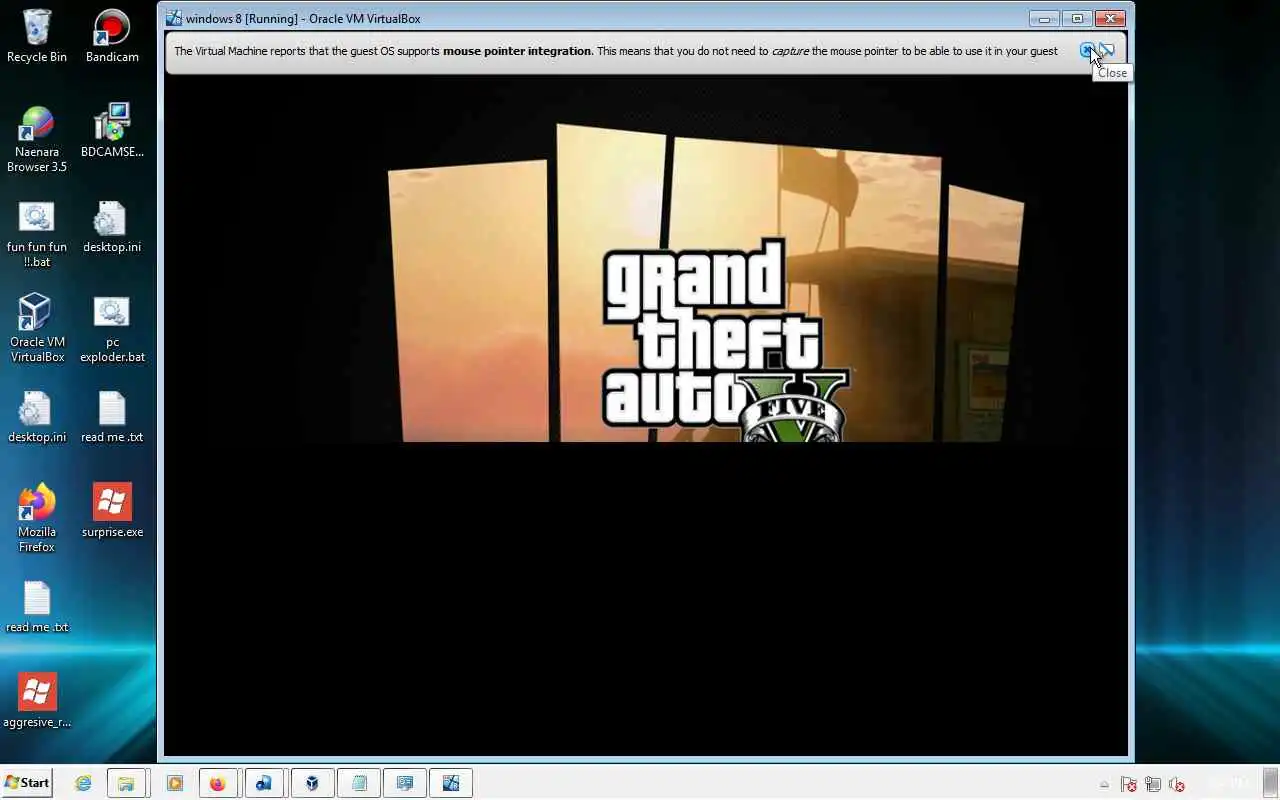
Task: Open Action Center flag tray icon
Action: click(1128, 784)
